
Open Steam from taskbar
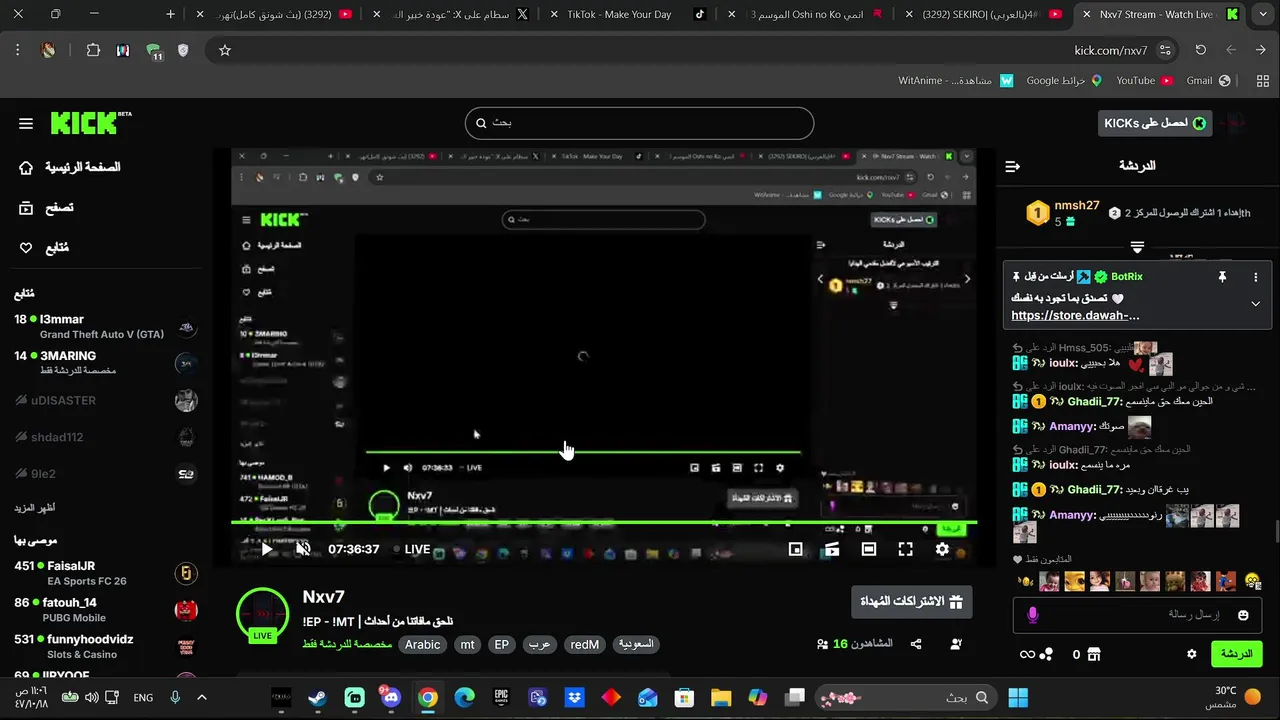(x=317, y=697)
